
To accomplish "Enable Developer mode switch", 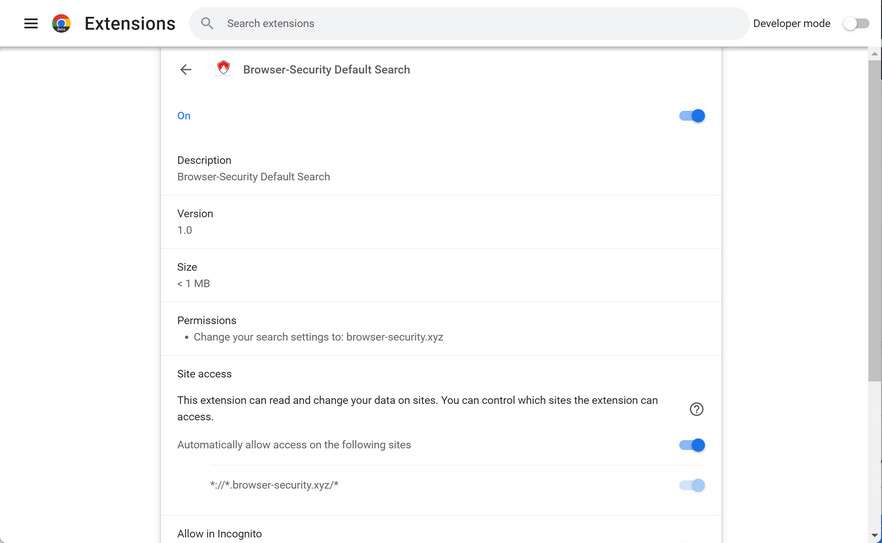I will click(855, 23).
